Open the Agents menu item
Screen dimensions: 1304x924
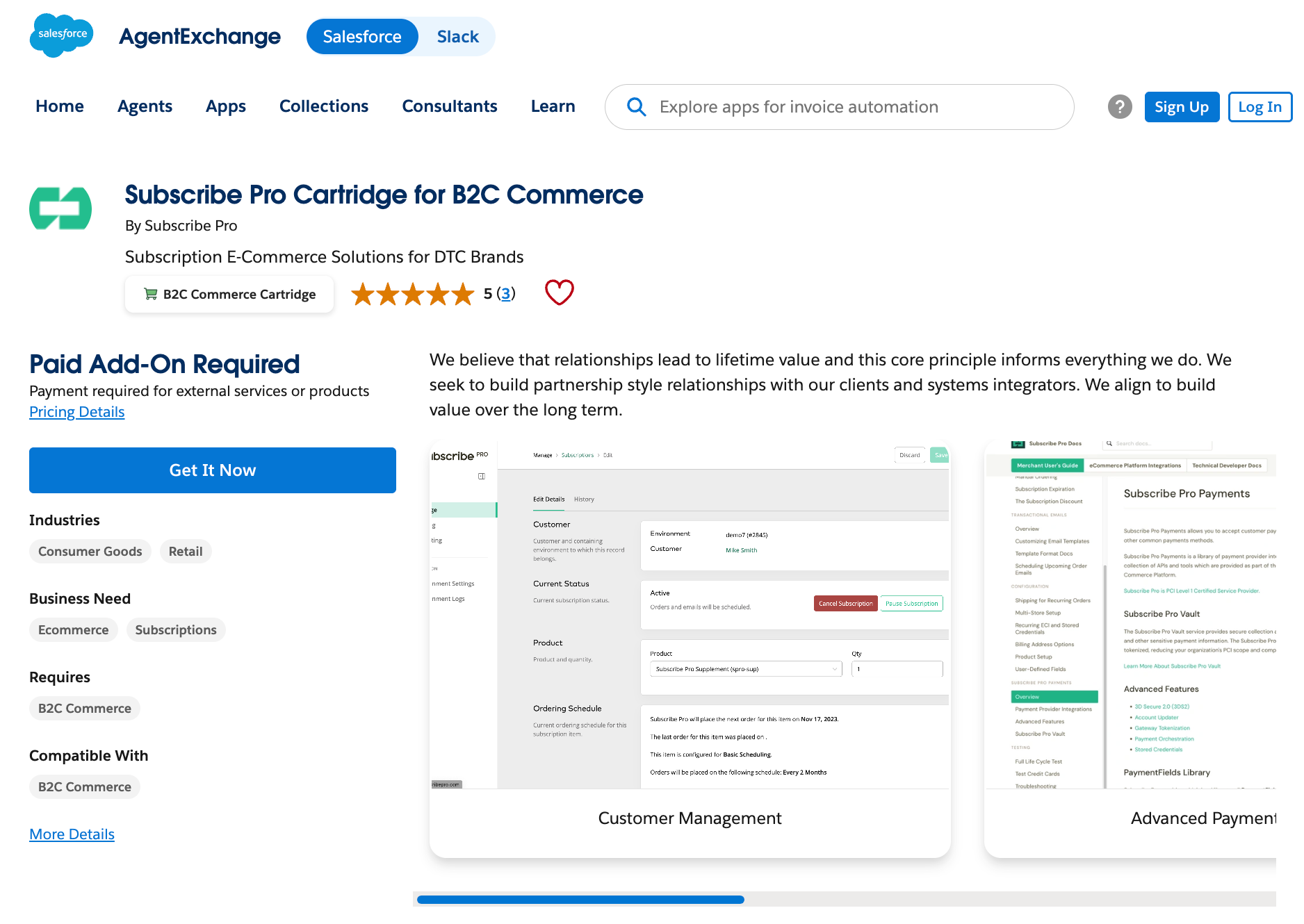(145, 106)
